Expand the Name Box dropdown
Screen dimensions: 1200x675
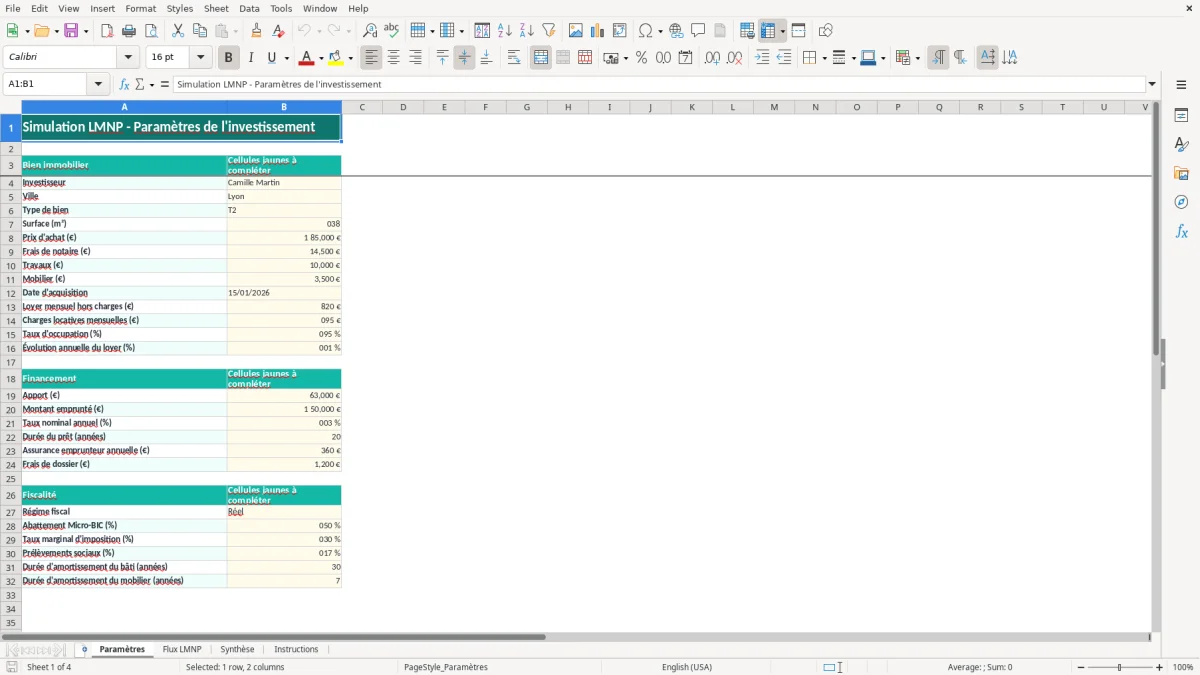click(98, 85)
